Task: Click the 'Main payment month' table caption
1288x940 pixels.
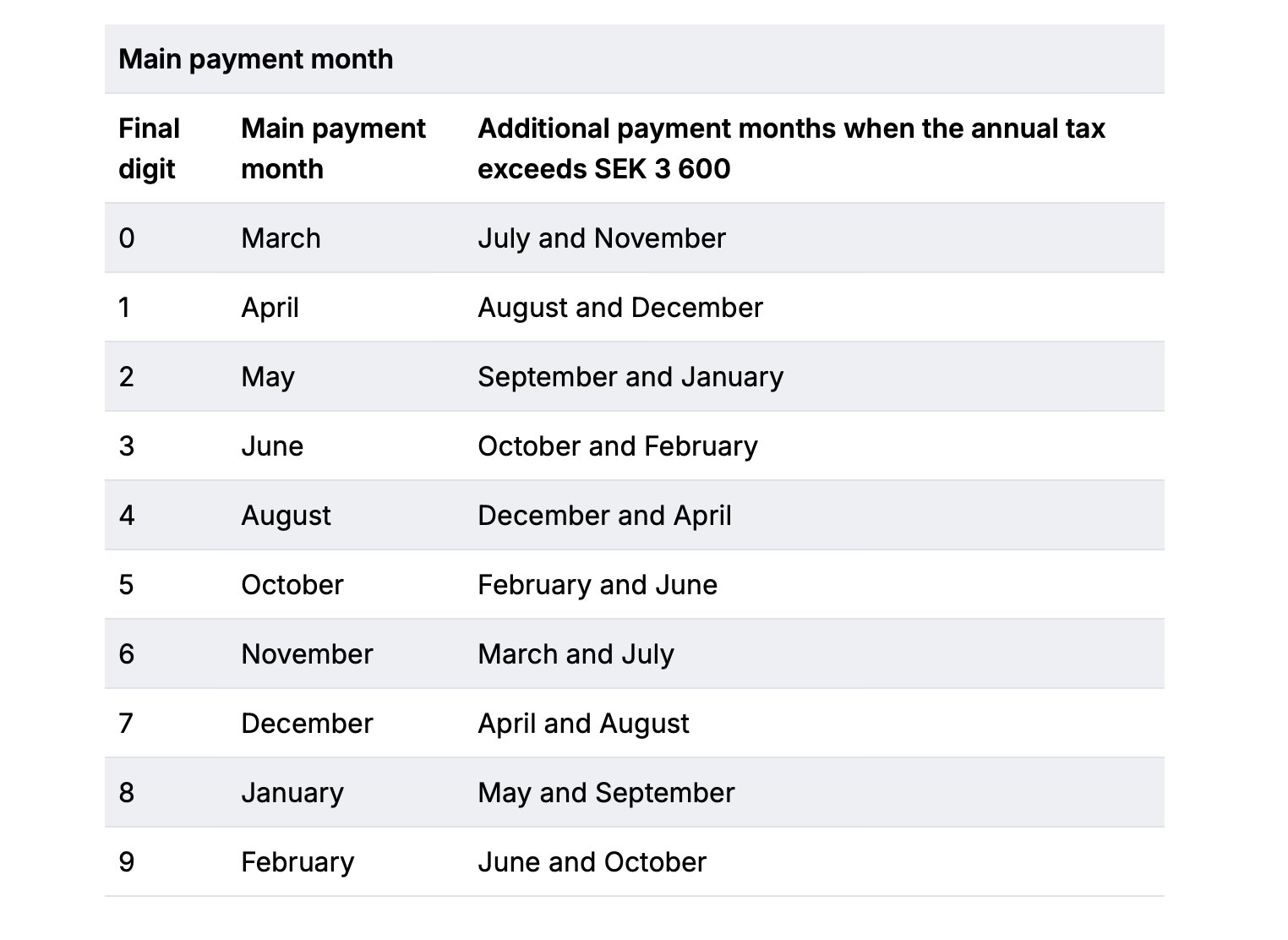Action: click(x=255, y=59)
